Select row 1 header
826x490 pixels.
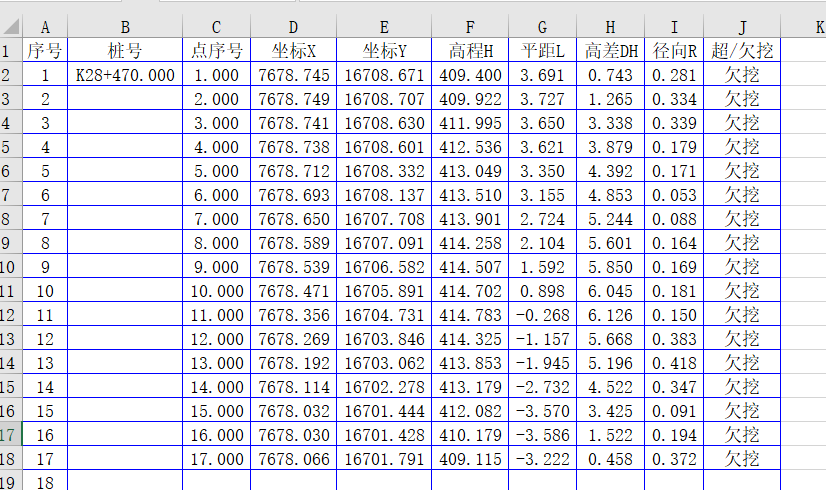(10, 51)
